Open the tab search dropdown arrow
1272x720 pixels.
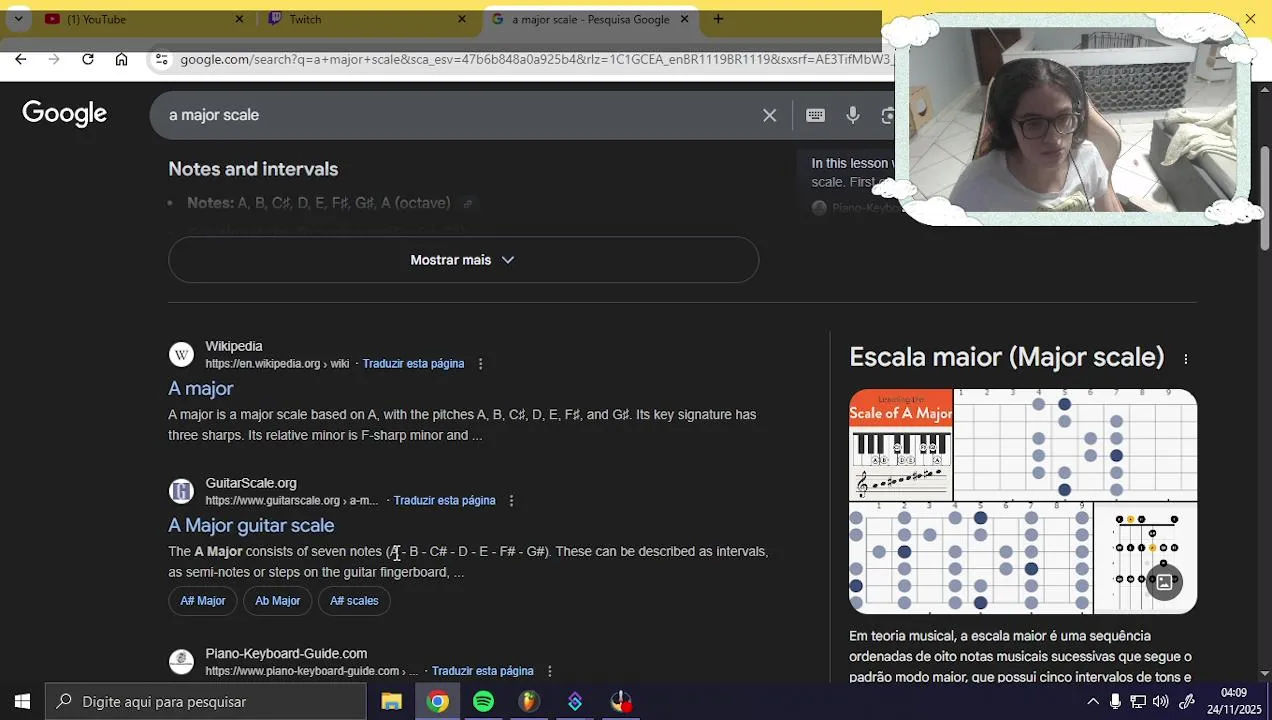(x=18, y=19)
